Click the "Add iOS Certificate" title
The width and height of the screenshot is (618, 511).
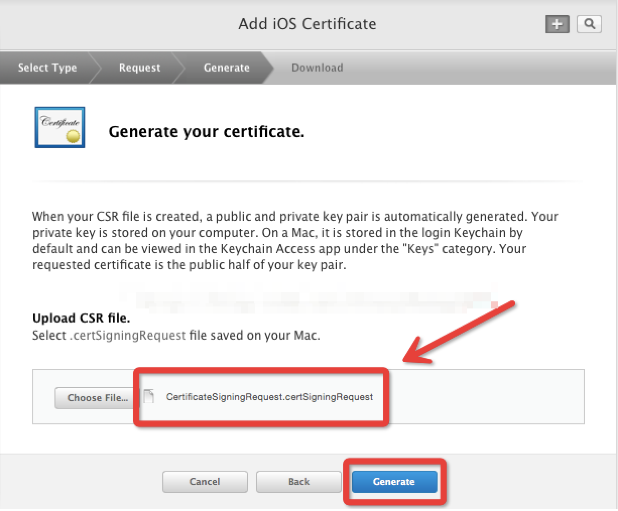click(x=307, y=24)
